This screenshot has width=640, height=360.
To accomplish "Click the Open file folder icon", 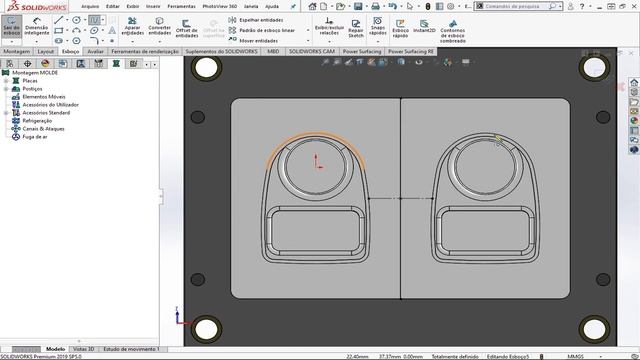I will point(340,6).
